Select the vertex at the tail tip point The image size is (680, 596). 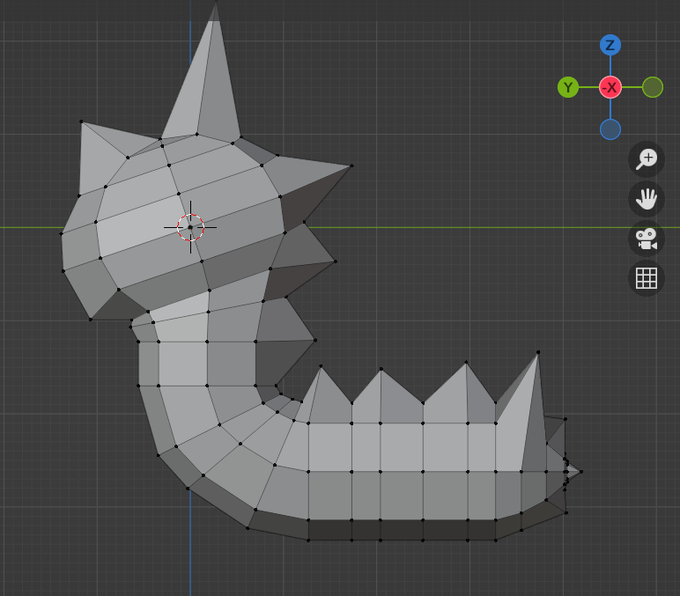click(x=581, y=472)
